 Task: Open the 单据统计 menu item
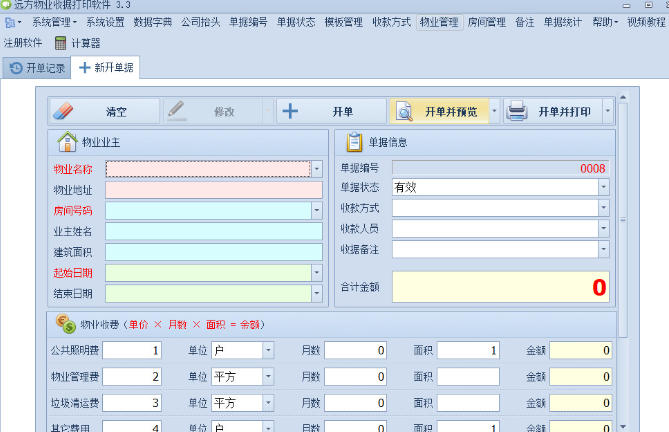(563, 22)
